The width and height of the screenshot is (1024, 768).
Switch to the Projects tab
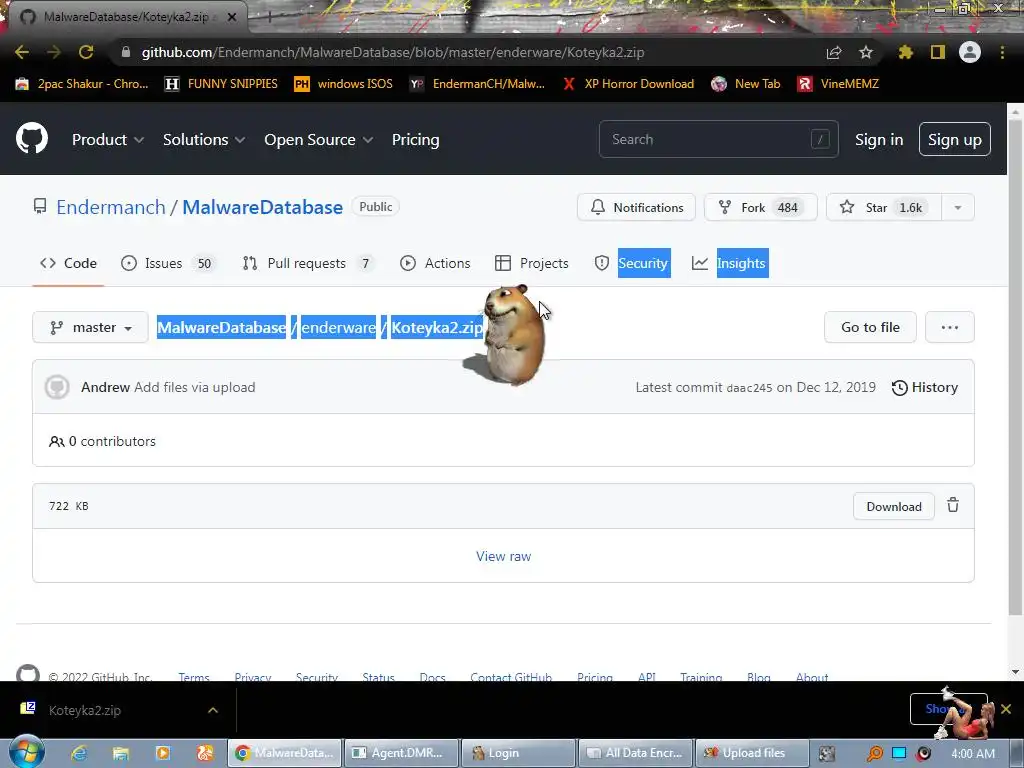coord(532,263)
